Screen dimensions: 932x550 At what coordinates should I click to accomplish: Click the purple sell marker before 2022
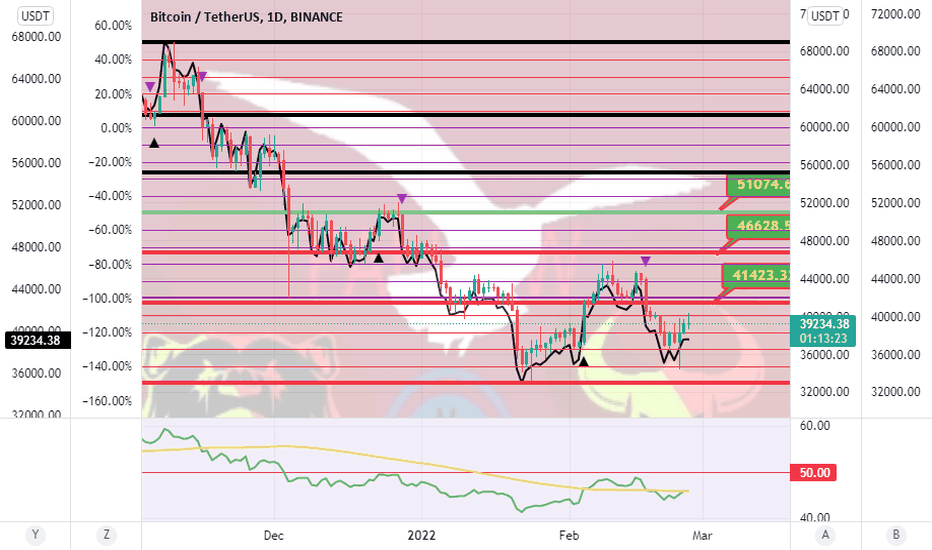(402, 198)
